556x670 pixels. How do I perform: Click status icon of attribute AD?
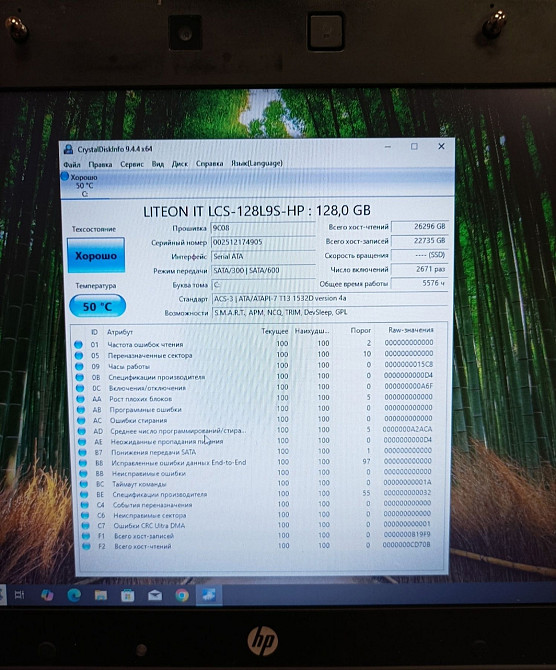pos(82,431)
